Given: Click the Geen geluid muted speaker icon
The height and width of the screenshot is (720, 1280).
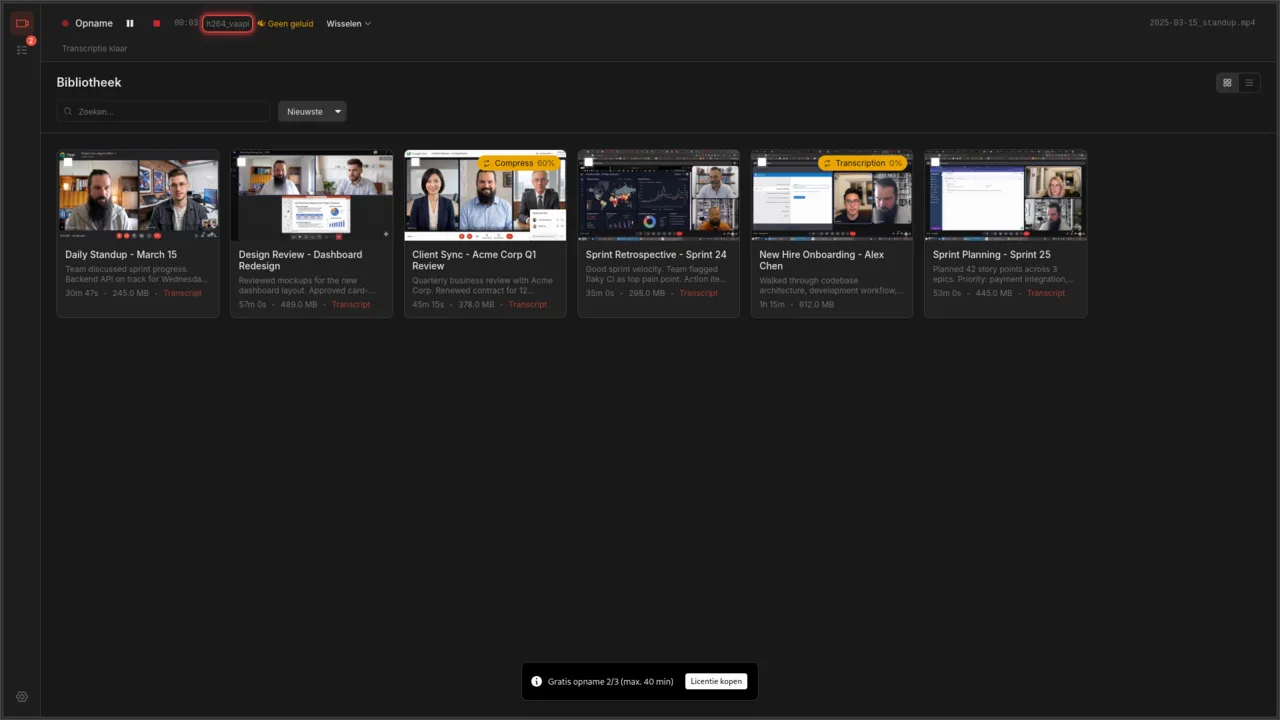Looking at the screenshot, I should (x=261, y=23).
